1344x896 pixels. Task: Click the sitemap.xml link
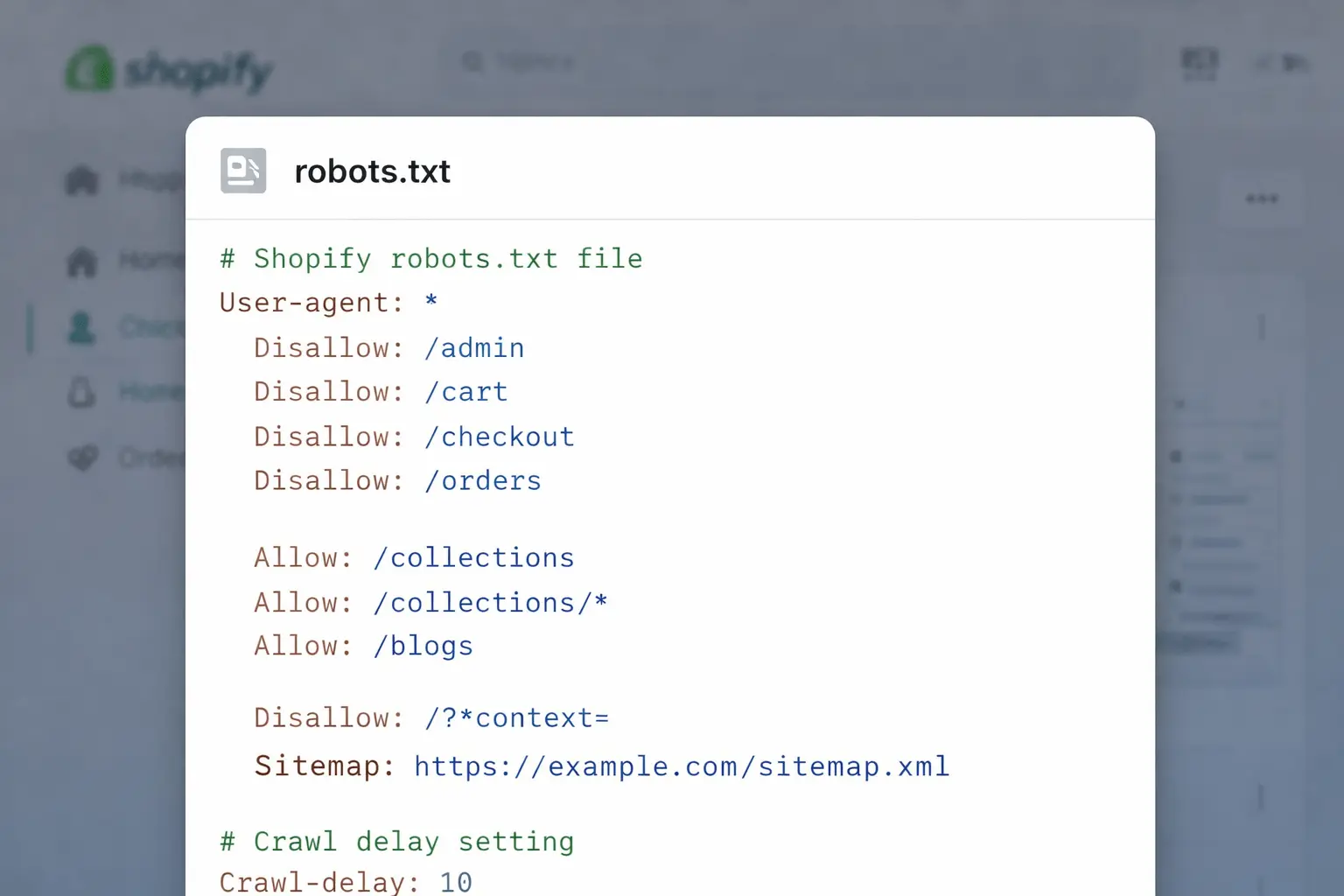coord(681,766)
